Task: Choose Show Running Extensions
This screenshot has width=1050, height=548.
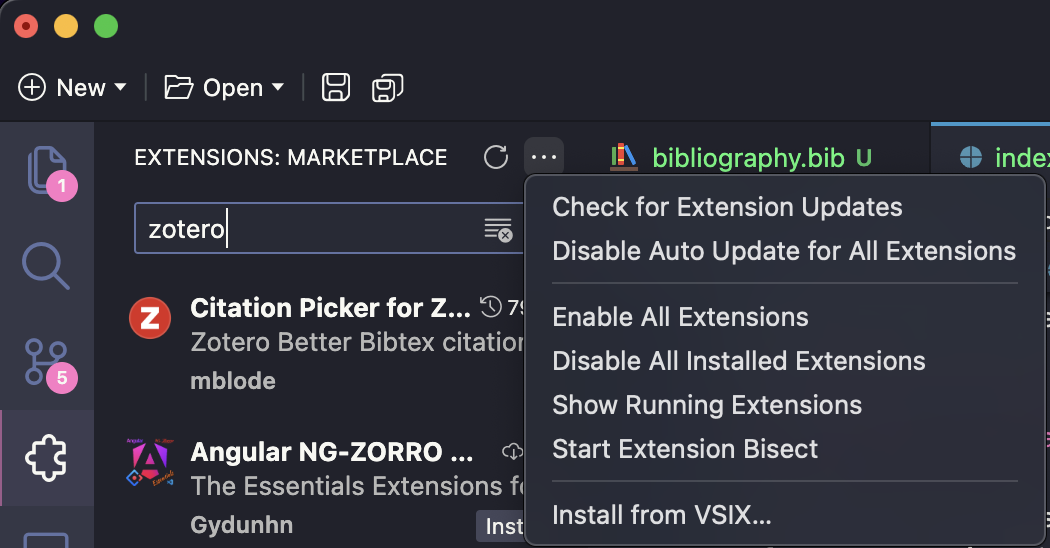Action: [707, 405]
